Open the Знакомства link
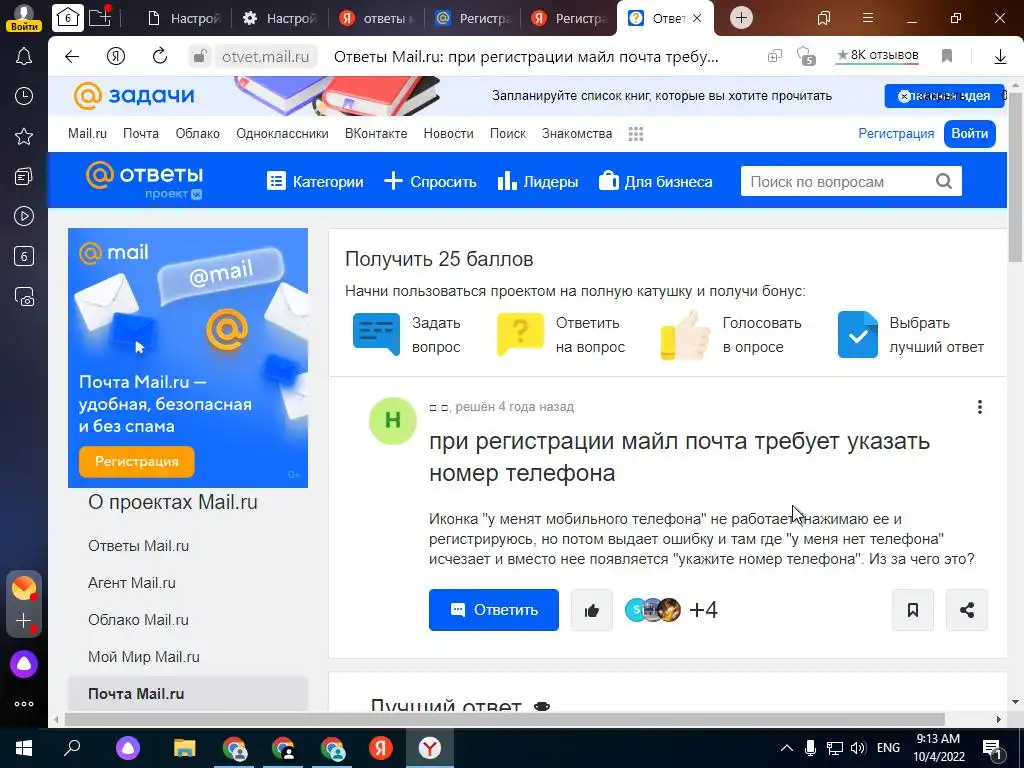1024x768 pixels. (x=577, y=133)
